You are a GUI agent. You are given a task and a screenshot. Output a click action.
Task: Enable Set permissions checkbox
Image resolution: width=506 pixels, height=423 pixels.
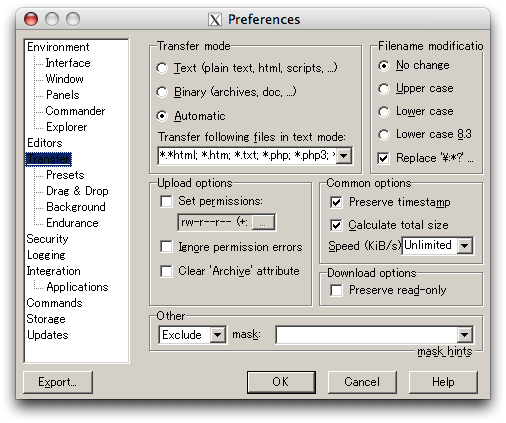click(166, 201)
